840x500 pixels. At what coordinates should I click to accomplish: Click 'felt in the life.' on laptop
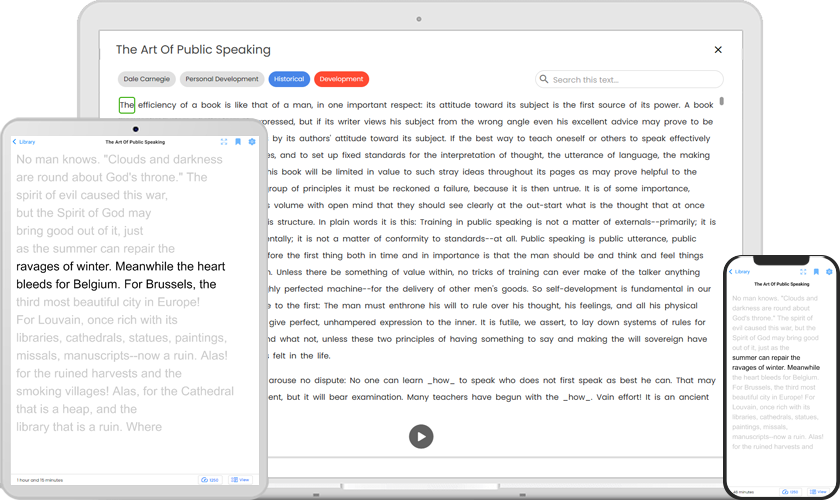pyautogui.click(x=300, y=356)
